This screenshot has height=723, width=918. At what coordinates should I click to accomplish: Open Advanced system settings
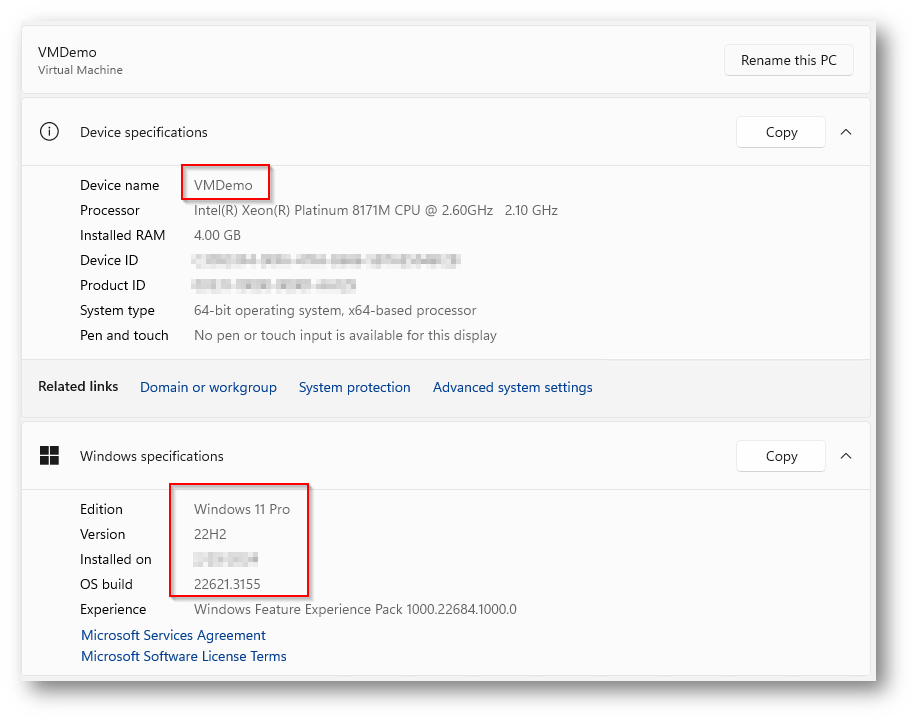pos(512,387)
